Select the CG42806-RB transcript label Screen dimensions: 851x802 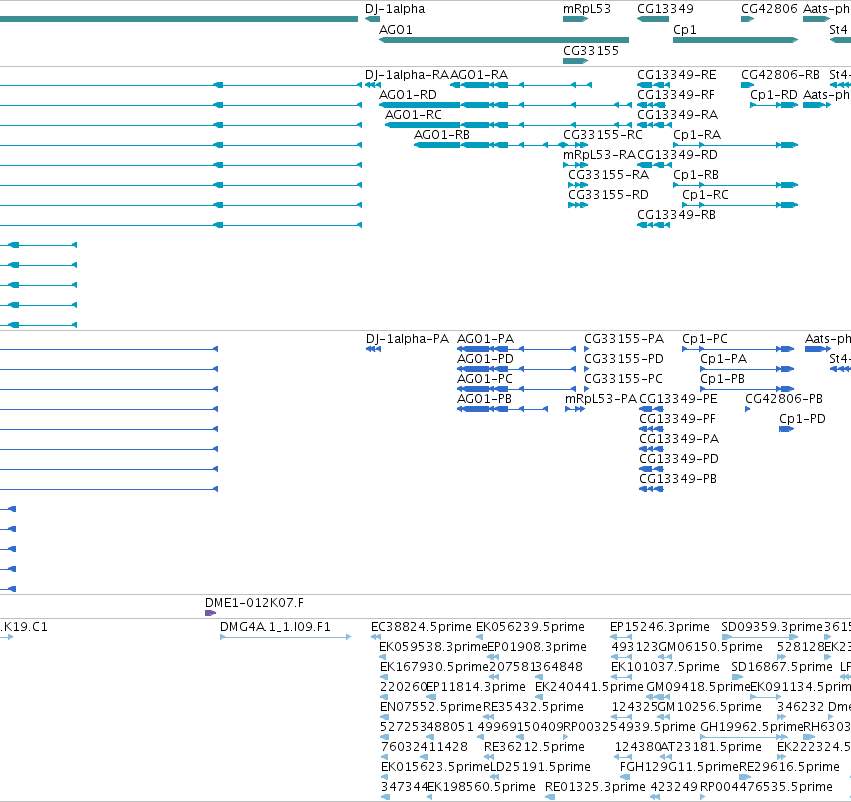[x=780, y=74]
